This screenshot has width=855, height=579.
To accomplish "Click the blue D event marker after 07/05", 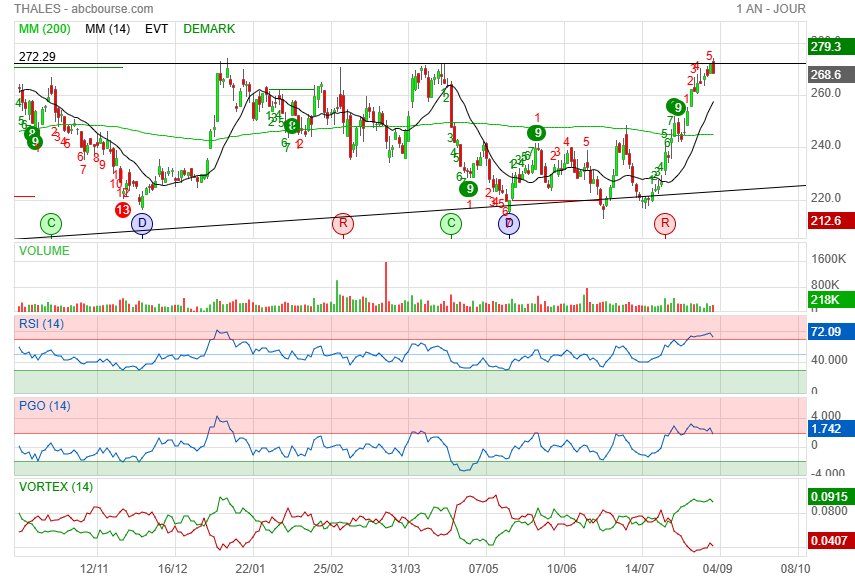I will pos(509,223).
